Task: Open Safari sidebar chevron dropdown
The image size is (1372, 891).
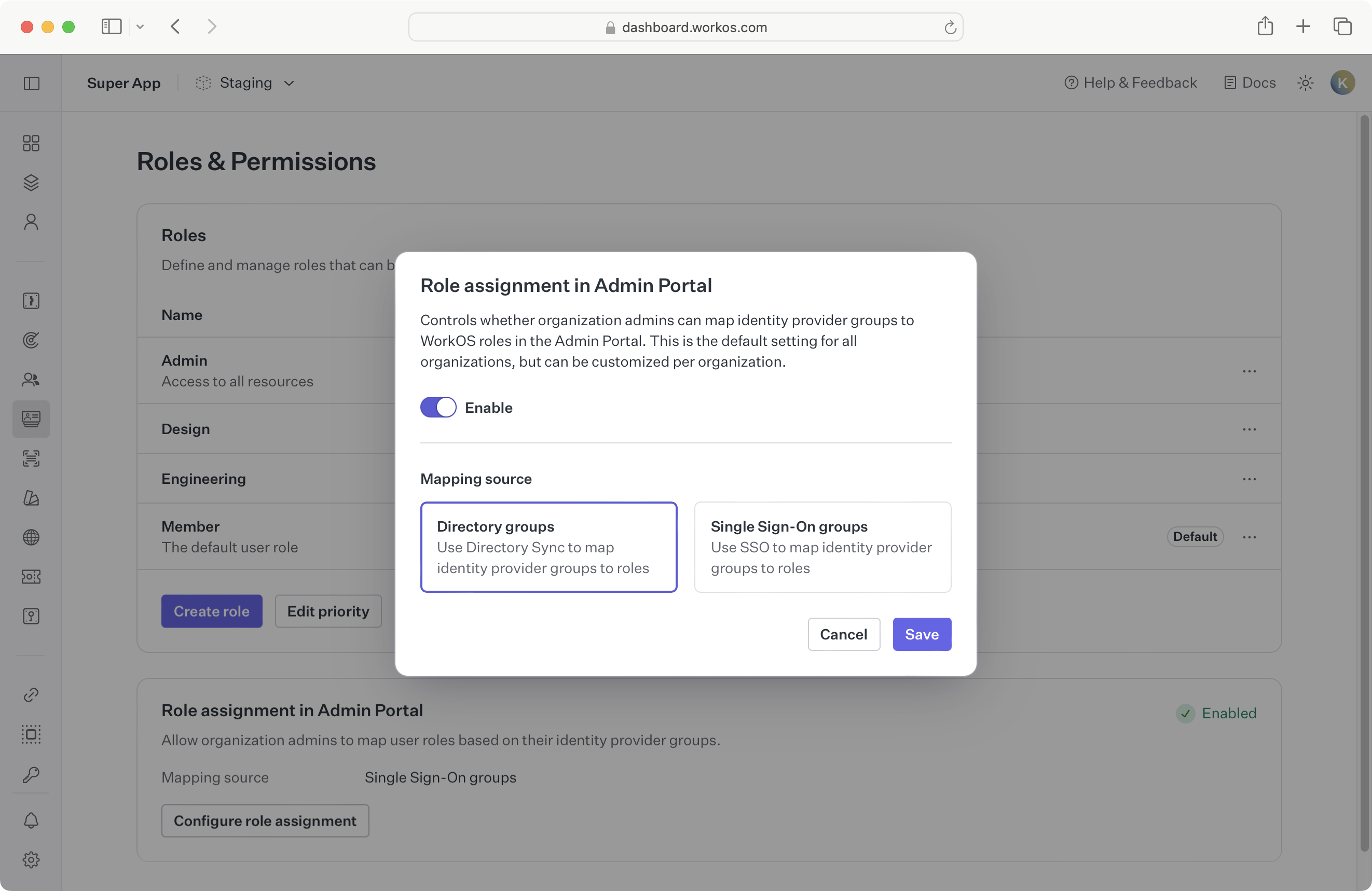Action: (x=140, y=26)
